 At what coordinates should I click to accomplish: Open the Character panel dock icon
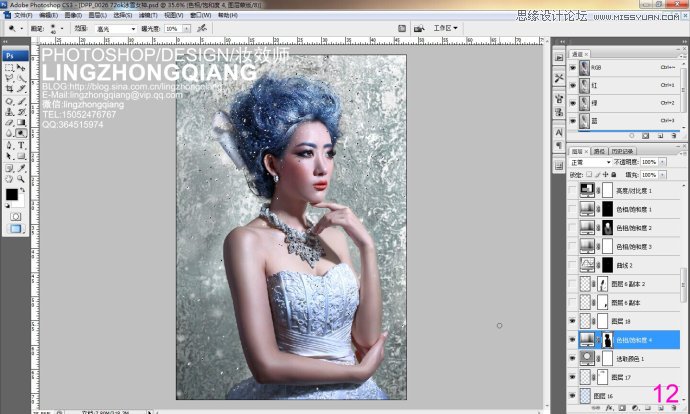point(559,132)
